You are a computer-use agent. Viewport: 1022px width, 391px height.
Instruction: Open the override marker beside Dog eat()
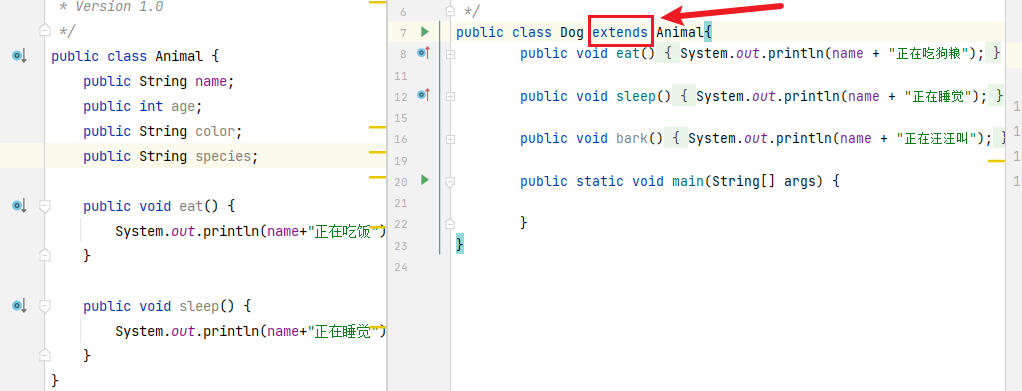coord(424,53)
